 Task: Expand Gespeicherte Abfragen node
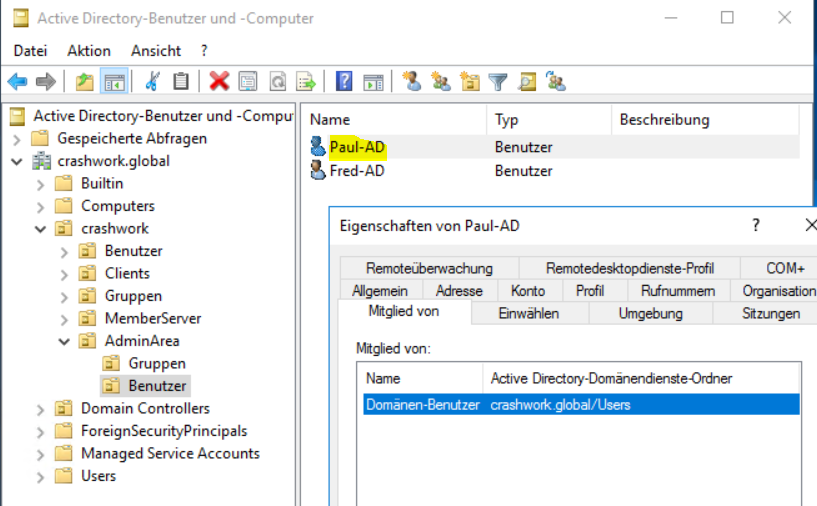(17, 139)
